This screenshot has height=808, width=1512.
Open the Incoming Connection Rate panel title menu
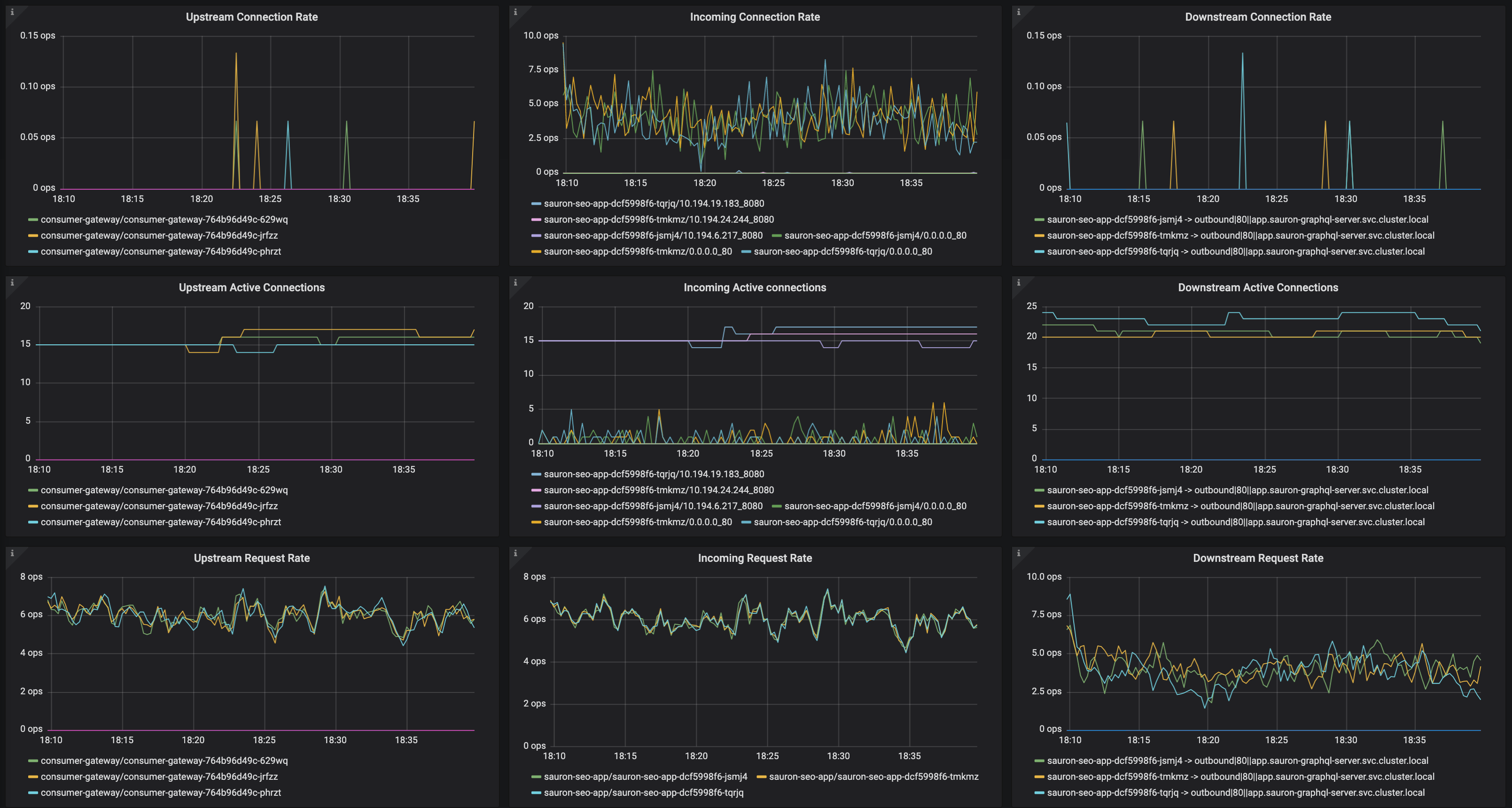coord(754,17)
